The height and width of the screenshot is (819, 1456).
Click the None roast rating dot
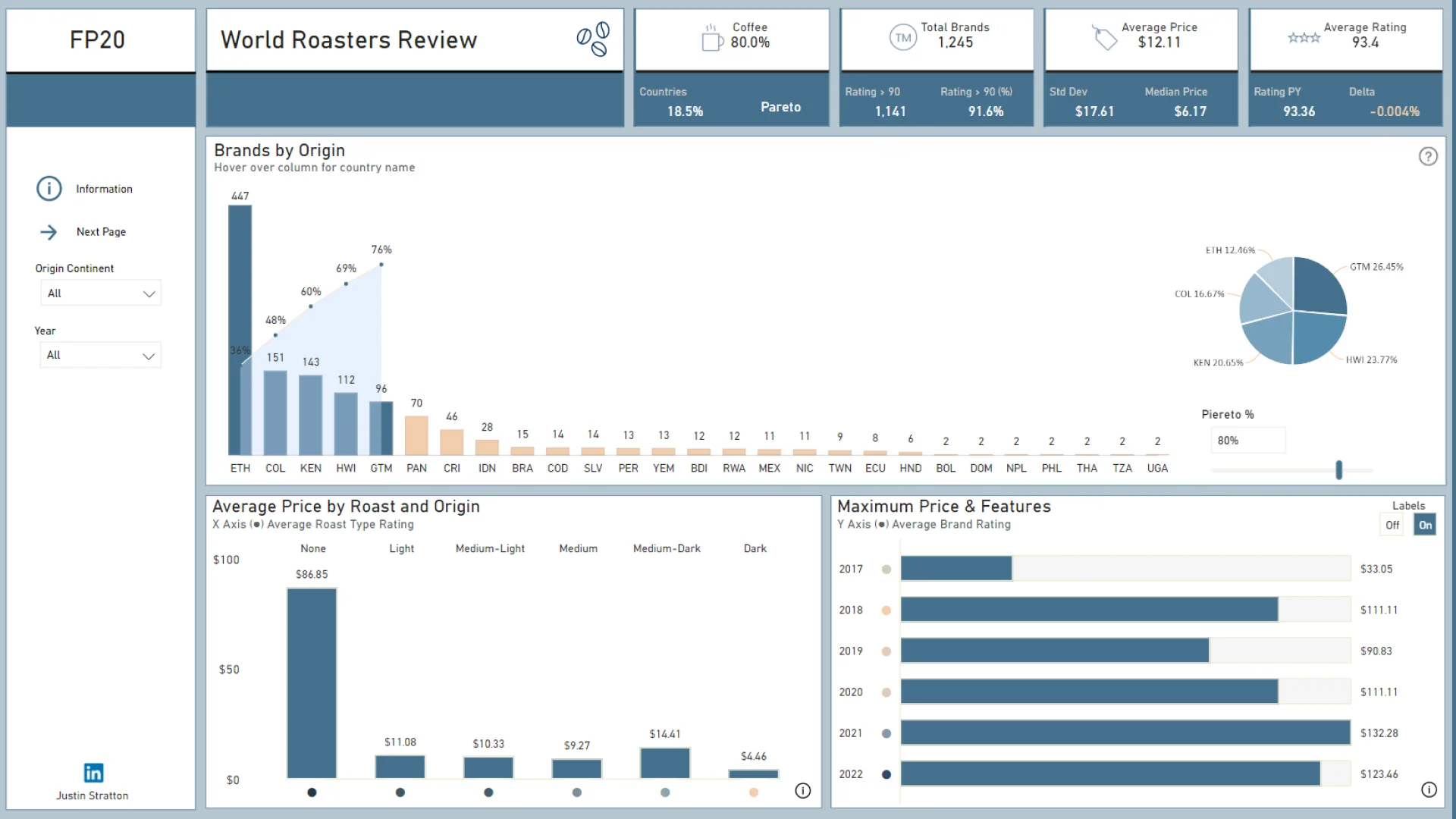pyautogui.click(x=312, y=792)
